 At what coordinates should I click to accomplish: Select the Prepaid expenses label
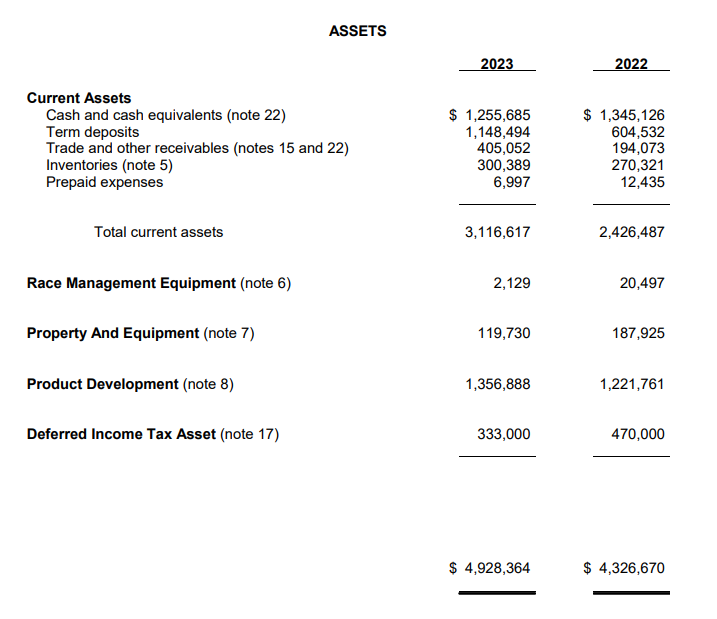(x=105, y=182)
